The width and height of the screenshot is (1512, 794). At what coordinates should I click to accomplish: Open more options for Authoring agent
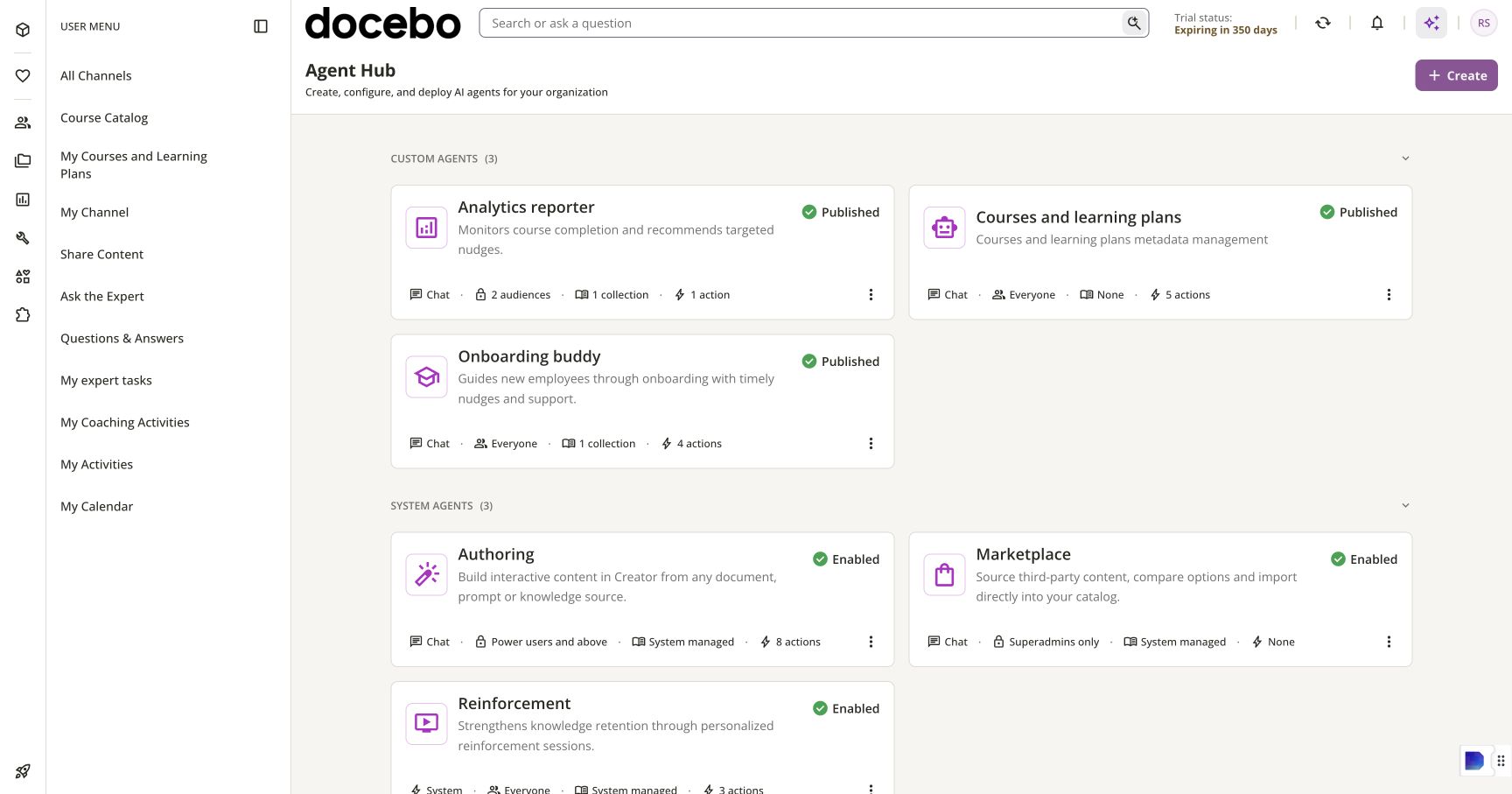(871, 642)
